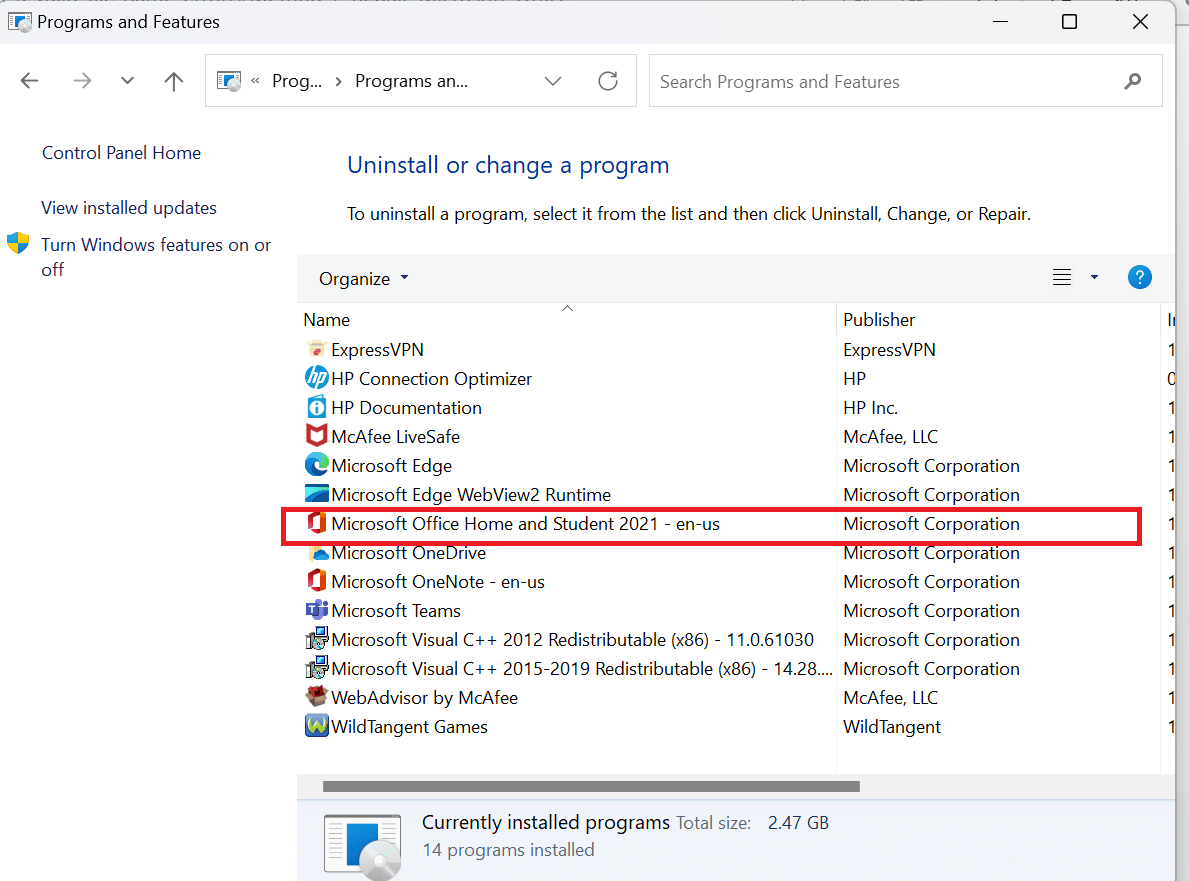Click the Edge WebView2 Runtime icon

click(x=316, y=494)
